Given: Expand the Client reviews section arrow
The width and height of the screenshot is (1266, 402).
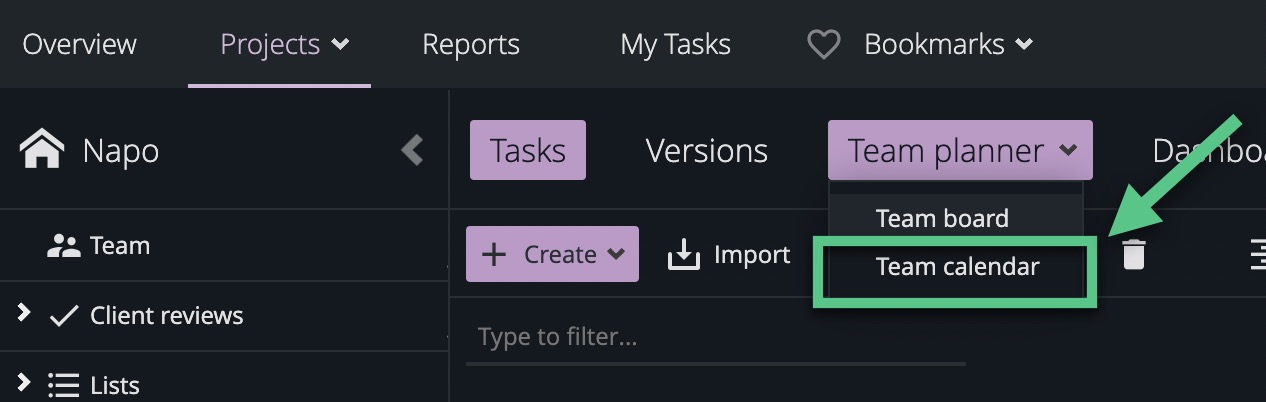Looking at the screenshot, I should (x=23, y=314).
